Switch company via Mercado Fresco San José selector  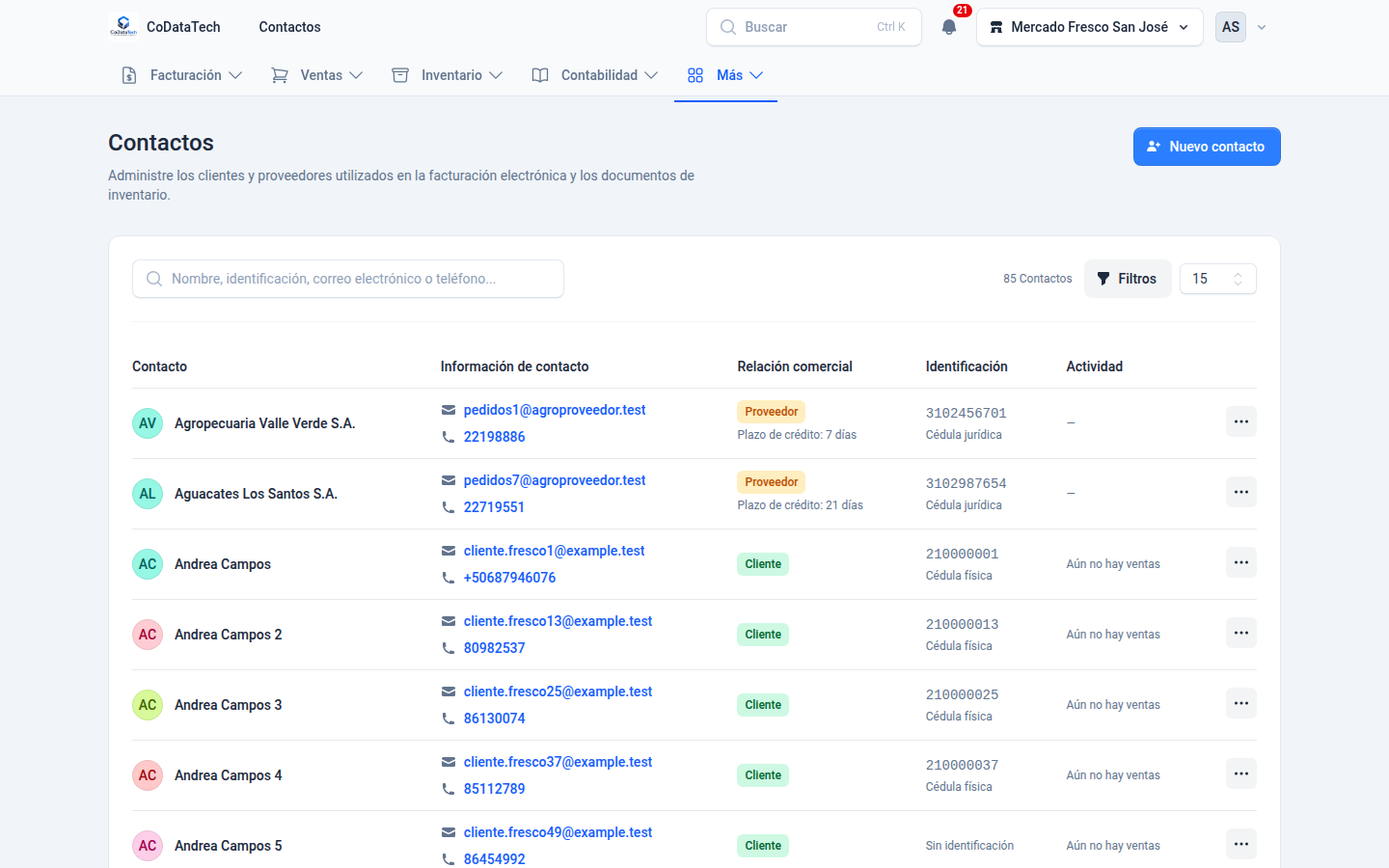point(1090,27)
